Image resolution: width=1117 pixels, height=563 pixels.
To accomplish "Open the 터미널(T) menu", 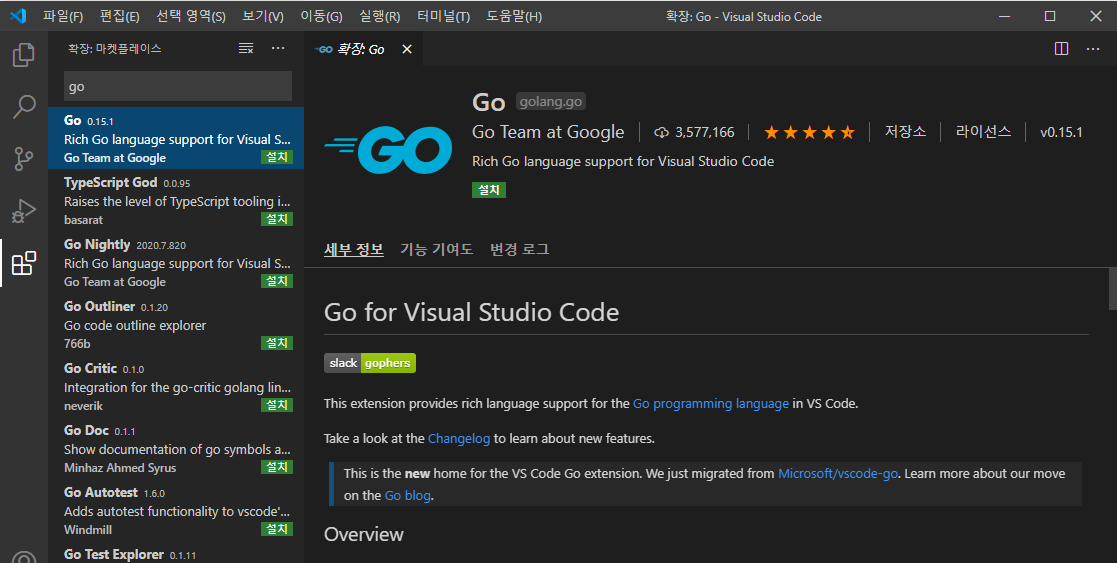I will click(x=443, y=16).
